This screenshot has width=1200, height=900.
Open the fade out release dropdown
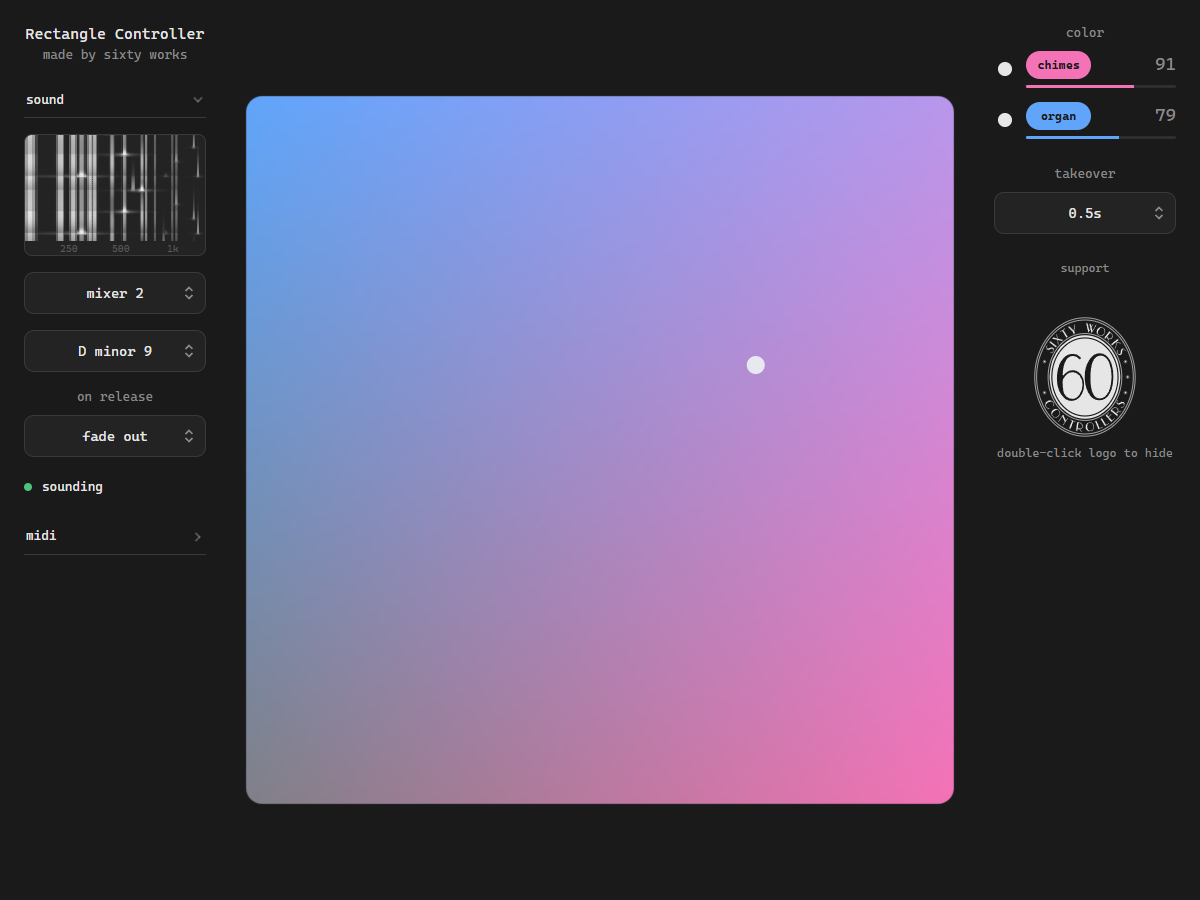(x=115, y=436)
